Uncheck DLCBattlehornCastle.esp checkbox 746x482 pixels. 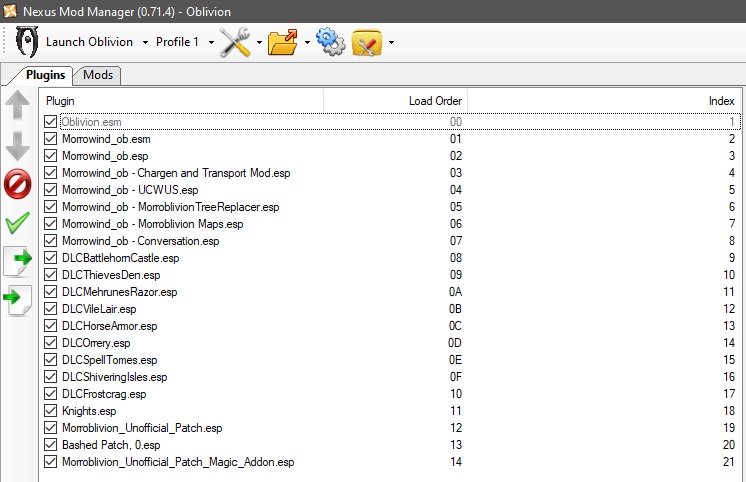50,258
